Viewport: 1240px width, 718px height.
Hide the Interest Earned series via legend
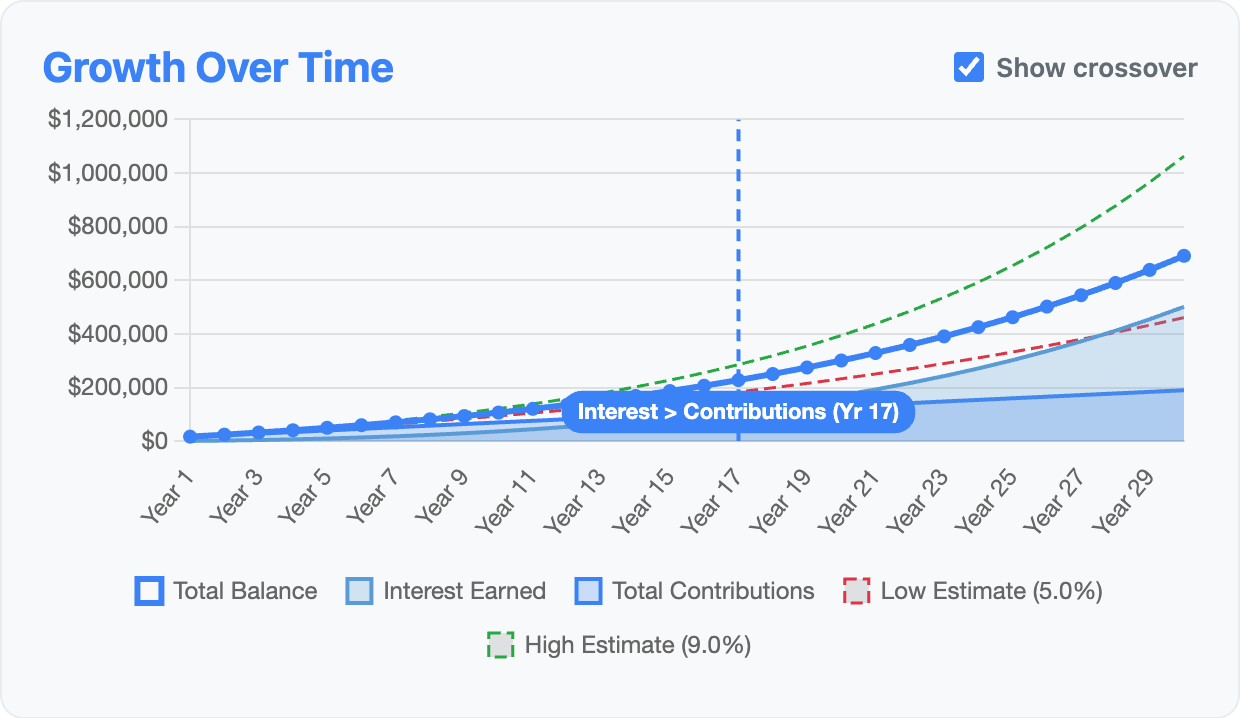(x=445, y=591)
